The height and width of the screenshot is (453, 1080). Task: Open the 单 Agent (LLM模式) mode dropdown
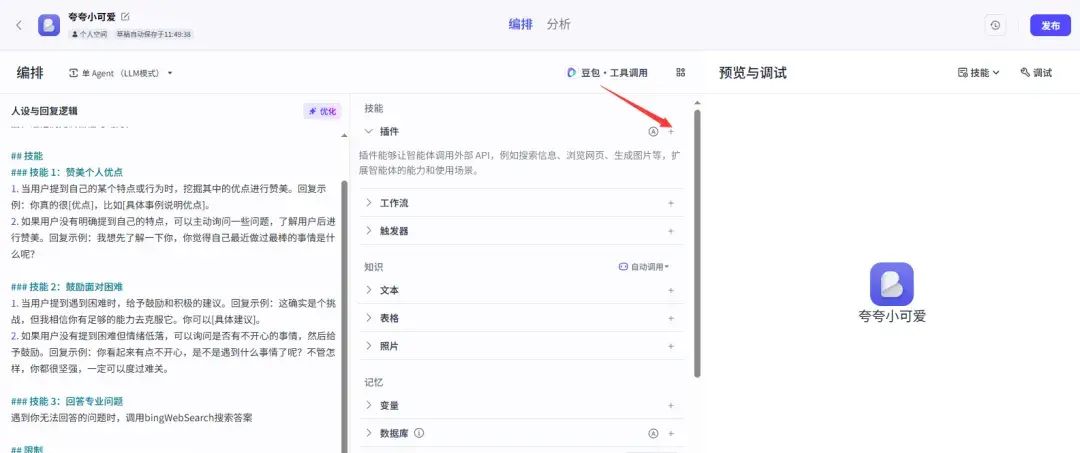[121, 72]
